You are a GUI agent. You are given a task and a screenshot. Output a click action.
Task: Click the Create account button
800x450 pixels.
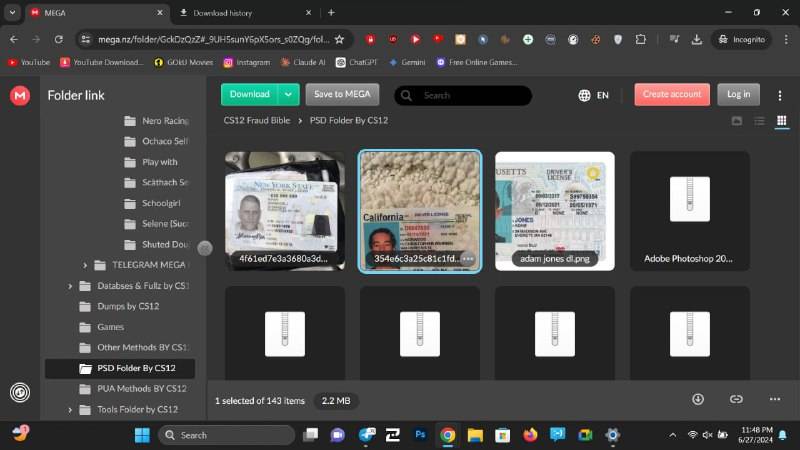(672, 94)
